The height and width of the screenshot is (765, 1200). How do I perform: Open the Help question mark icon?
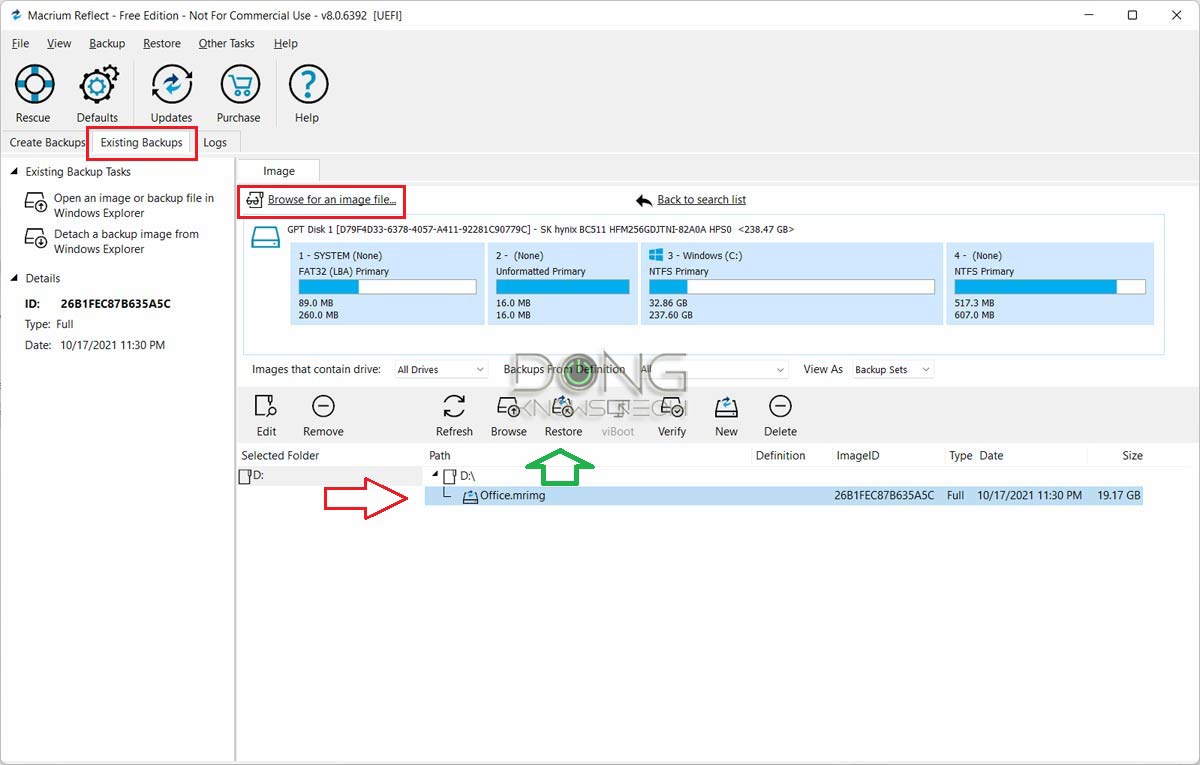coord(307,94)
